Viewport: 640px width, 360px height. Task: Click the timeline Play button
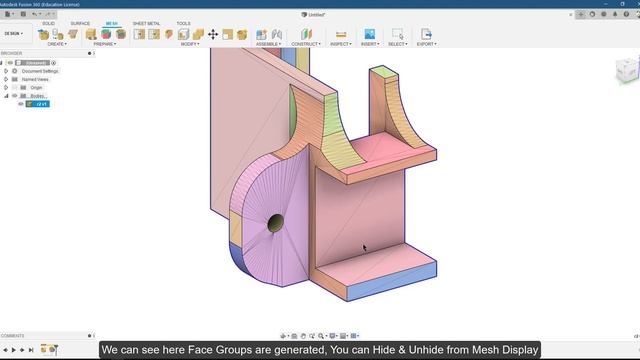pyautogui.click(x=13, y=350)
